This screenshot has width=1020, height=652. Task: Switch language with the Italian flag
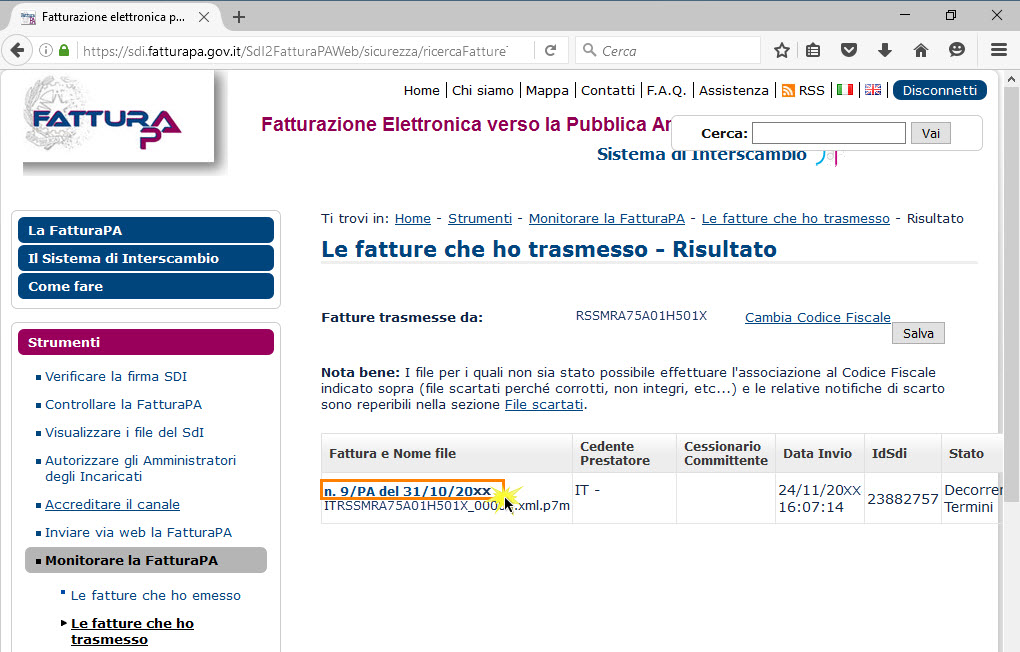click(x=844, y=90)
